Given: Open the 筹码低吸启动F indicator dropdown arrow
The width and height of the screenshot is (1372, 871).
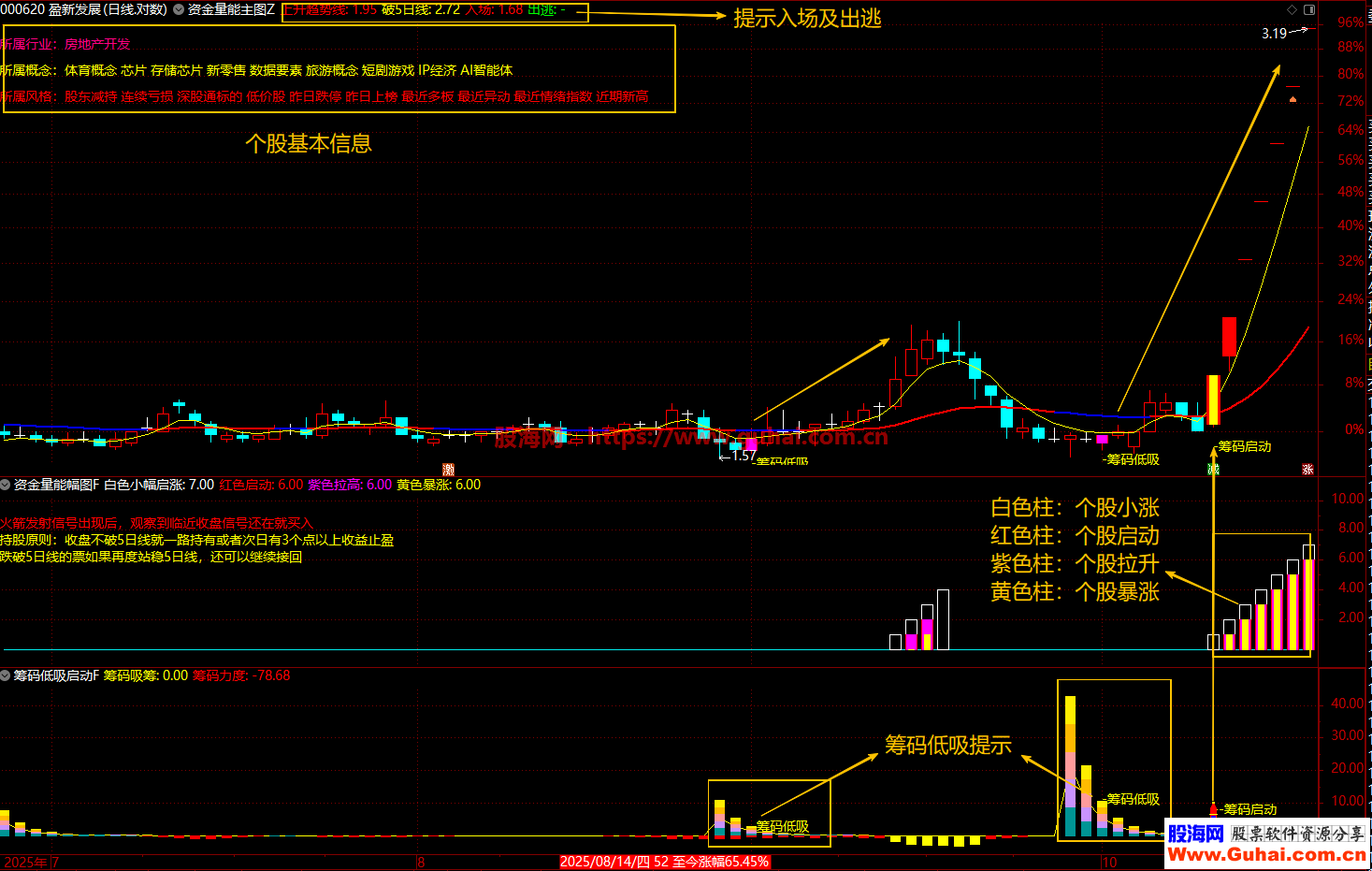Looking at the screenshot, I should pos(6,675).
